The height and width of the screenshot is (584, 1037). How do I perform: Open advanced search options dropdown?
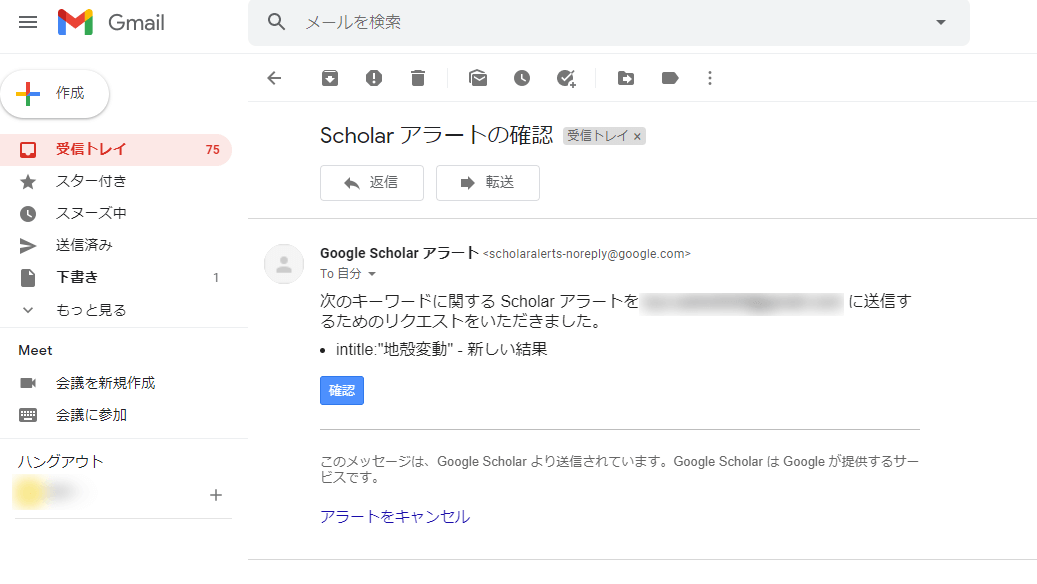coord(939,22)
